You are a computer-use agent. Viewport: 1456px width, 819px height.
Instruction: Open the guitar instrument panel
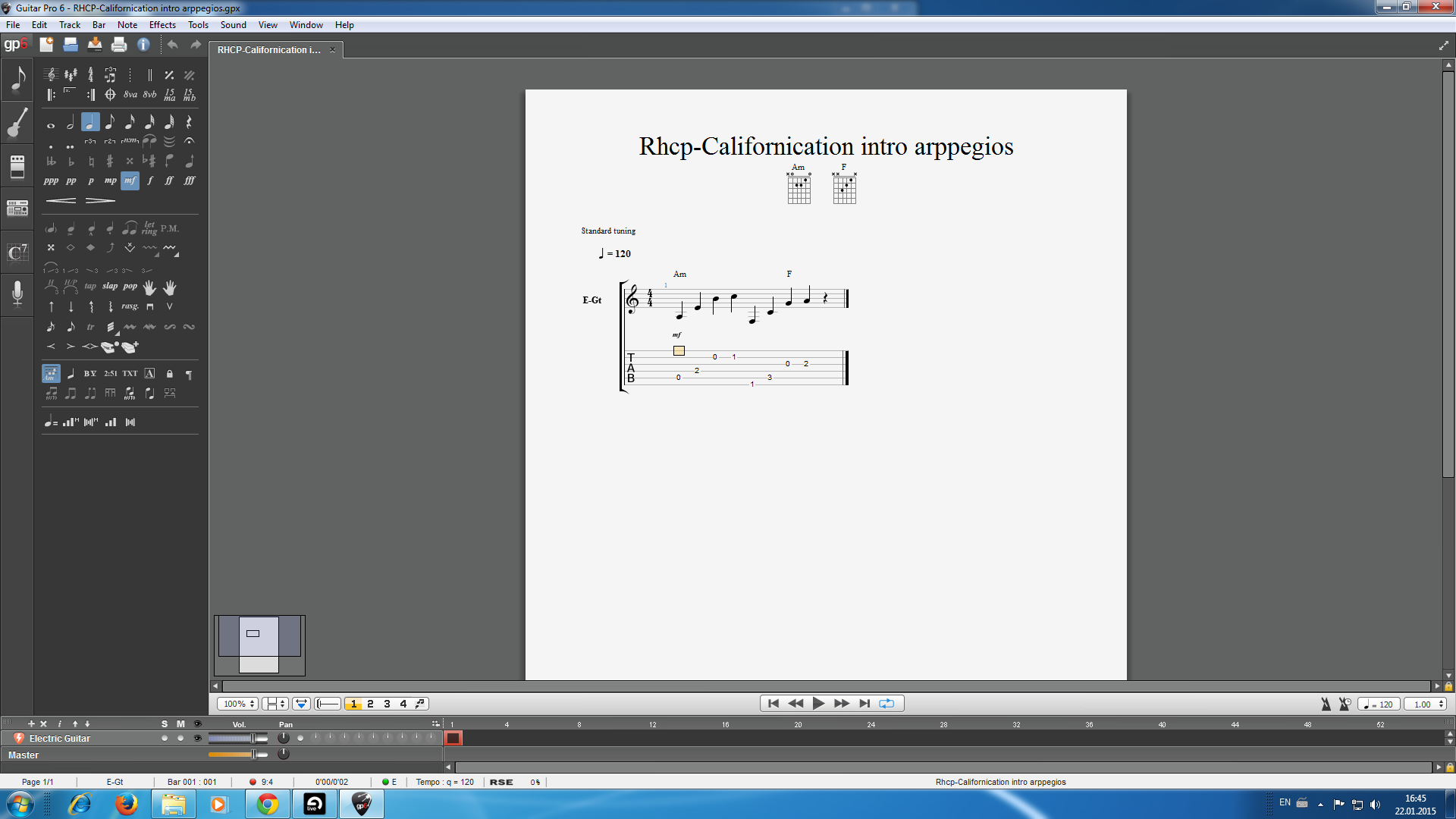point(17,122)
